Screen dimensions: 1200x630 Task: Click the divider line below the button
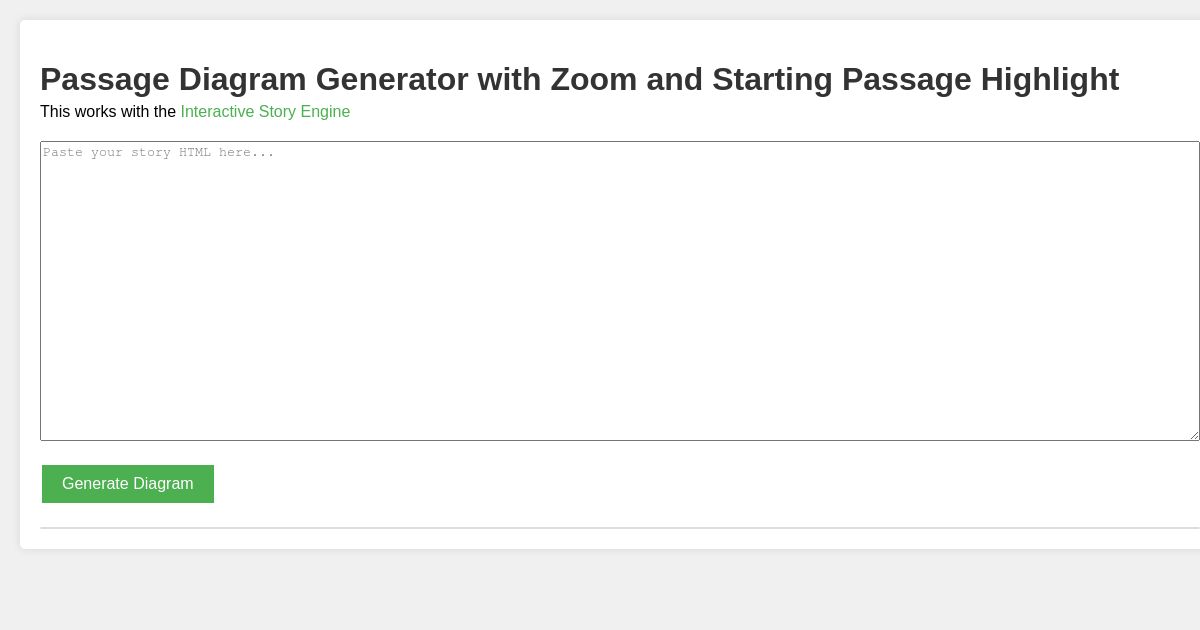click(620, 528)
